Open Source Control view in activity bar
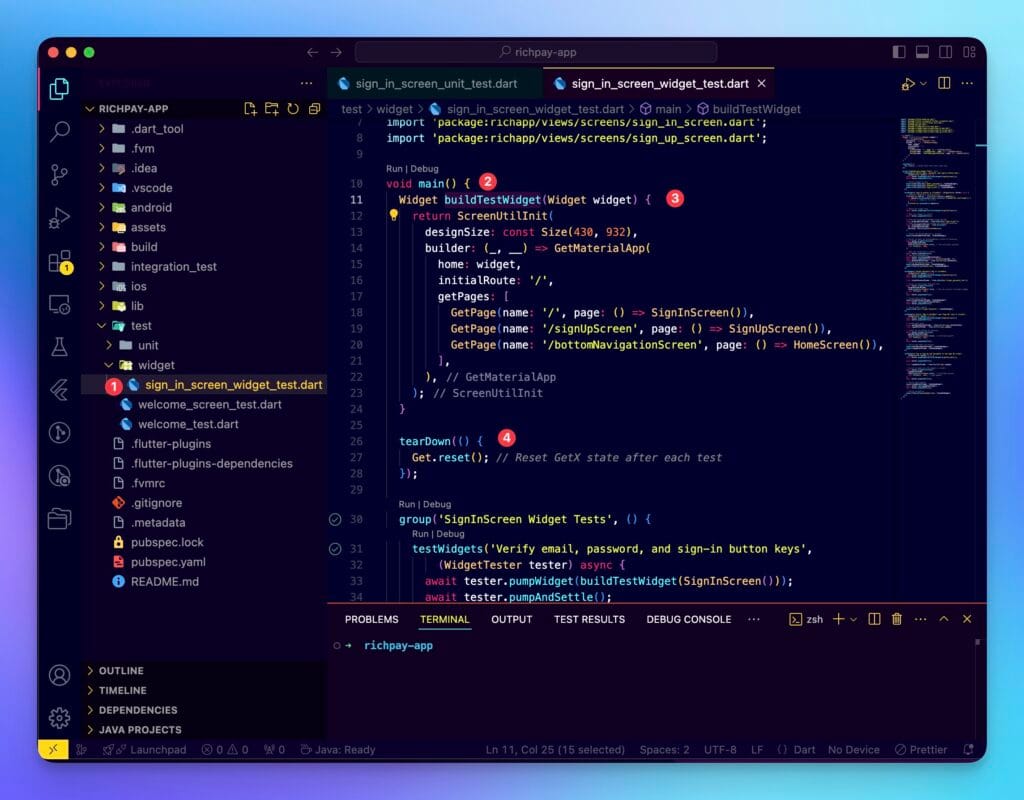The width and height of the screenshot is (1024, 800). [59, 174]
